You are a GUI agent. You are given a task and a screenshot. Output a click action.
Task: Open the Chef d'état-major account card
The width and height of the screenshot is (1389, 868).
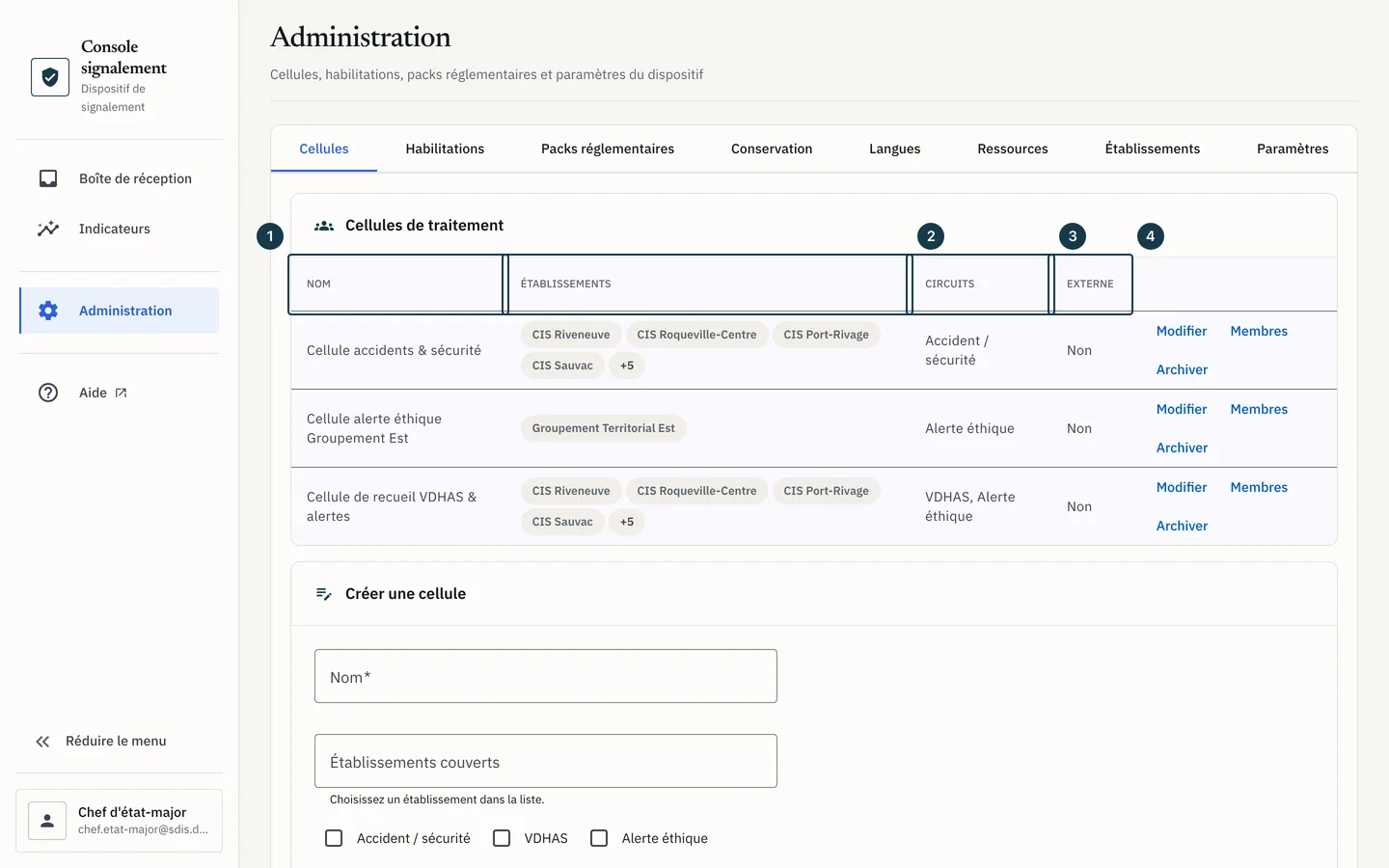click(119, 821)
